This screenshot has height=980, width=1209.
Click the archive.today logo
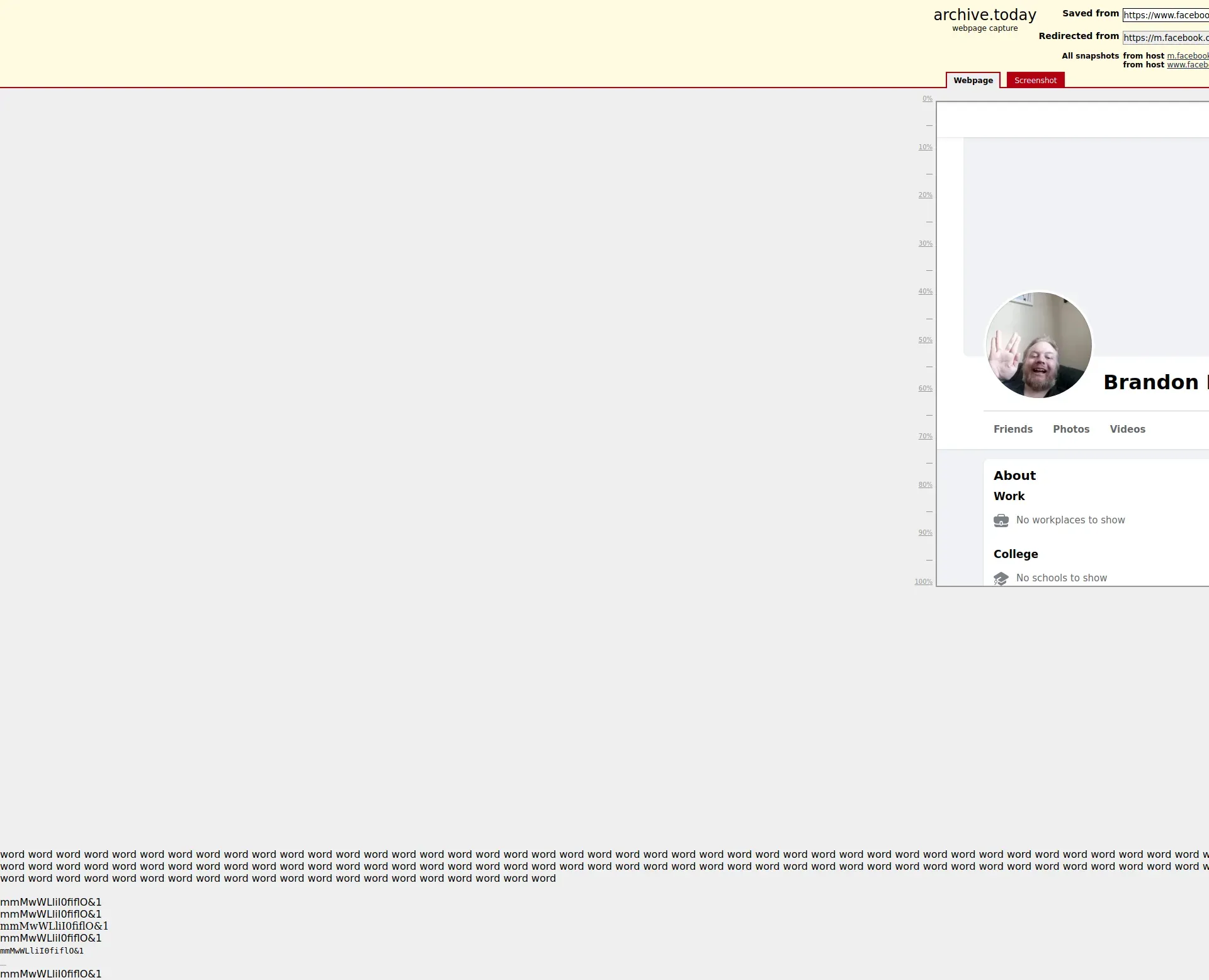click(x=984, y=15)
